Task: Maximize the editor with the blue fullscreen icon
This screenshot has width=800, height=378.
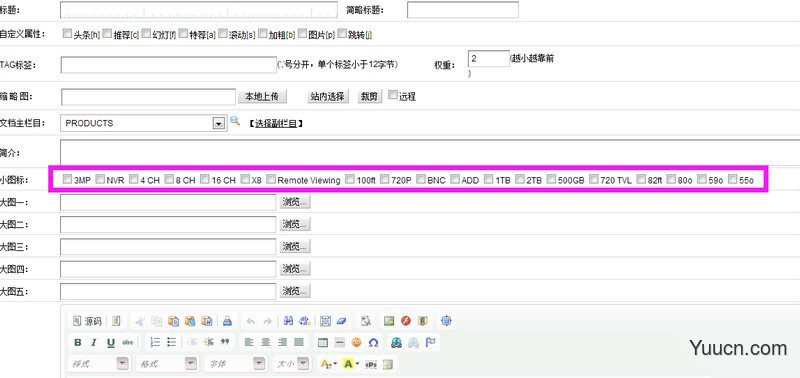Action: [x=446, y=321]
